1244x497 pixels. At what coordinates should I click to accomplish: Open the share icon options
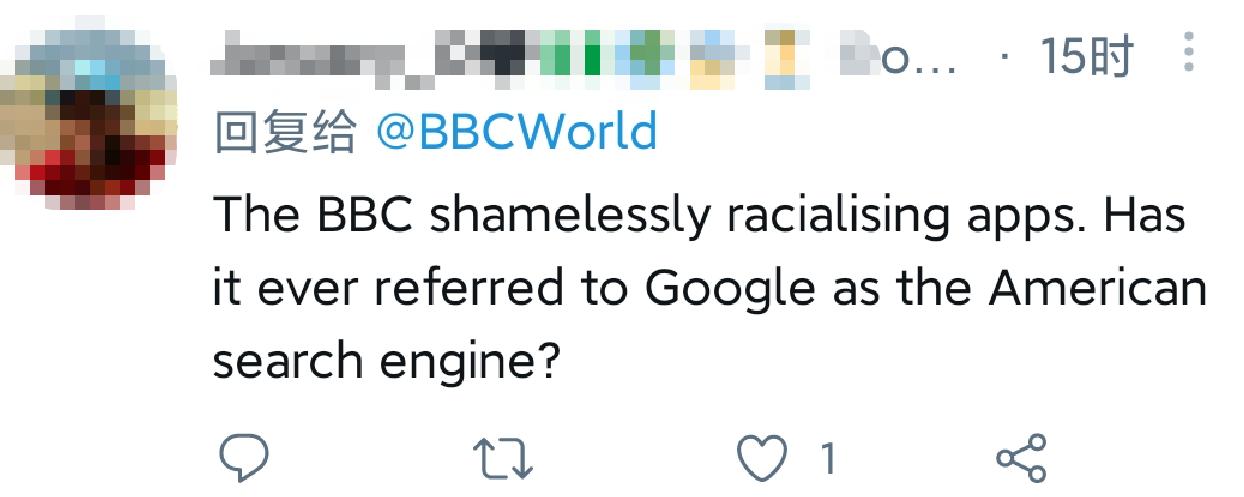pyautogui.click(x=1021, y=458)
